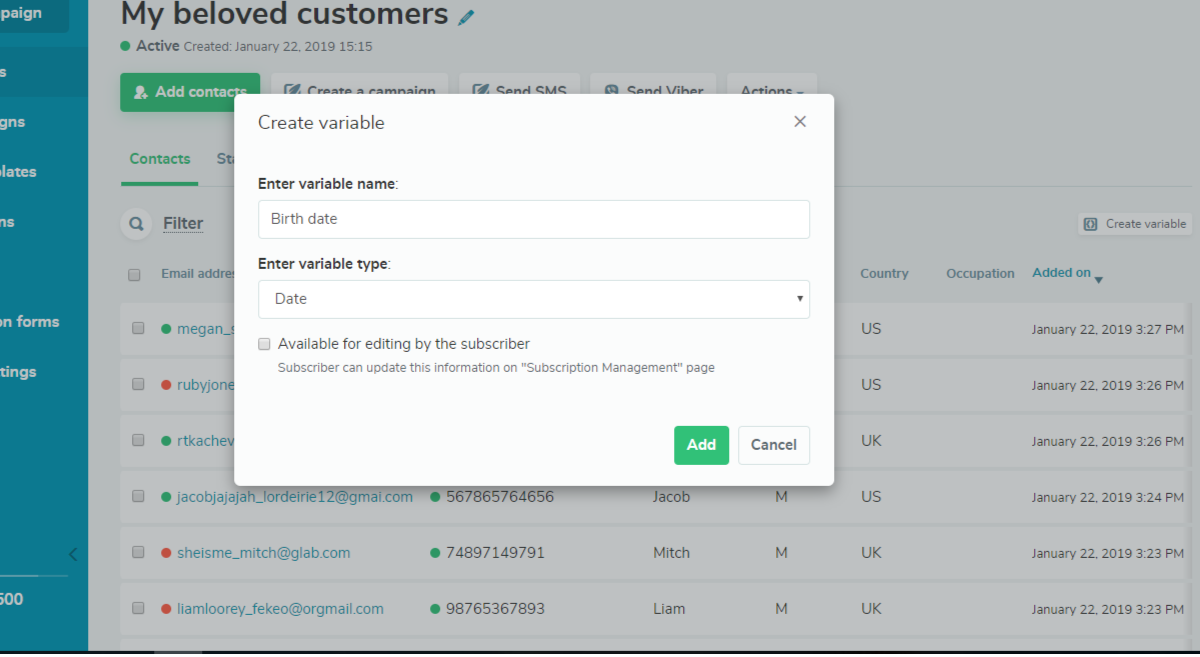Image resolution: width=1200 pixels, height=657 pixels.
Task: Check the select-all checkbox in the table header
Action: coord(134,275)
